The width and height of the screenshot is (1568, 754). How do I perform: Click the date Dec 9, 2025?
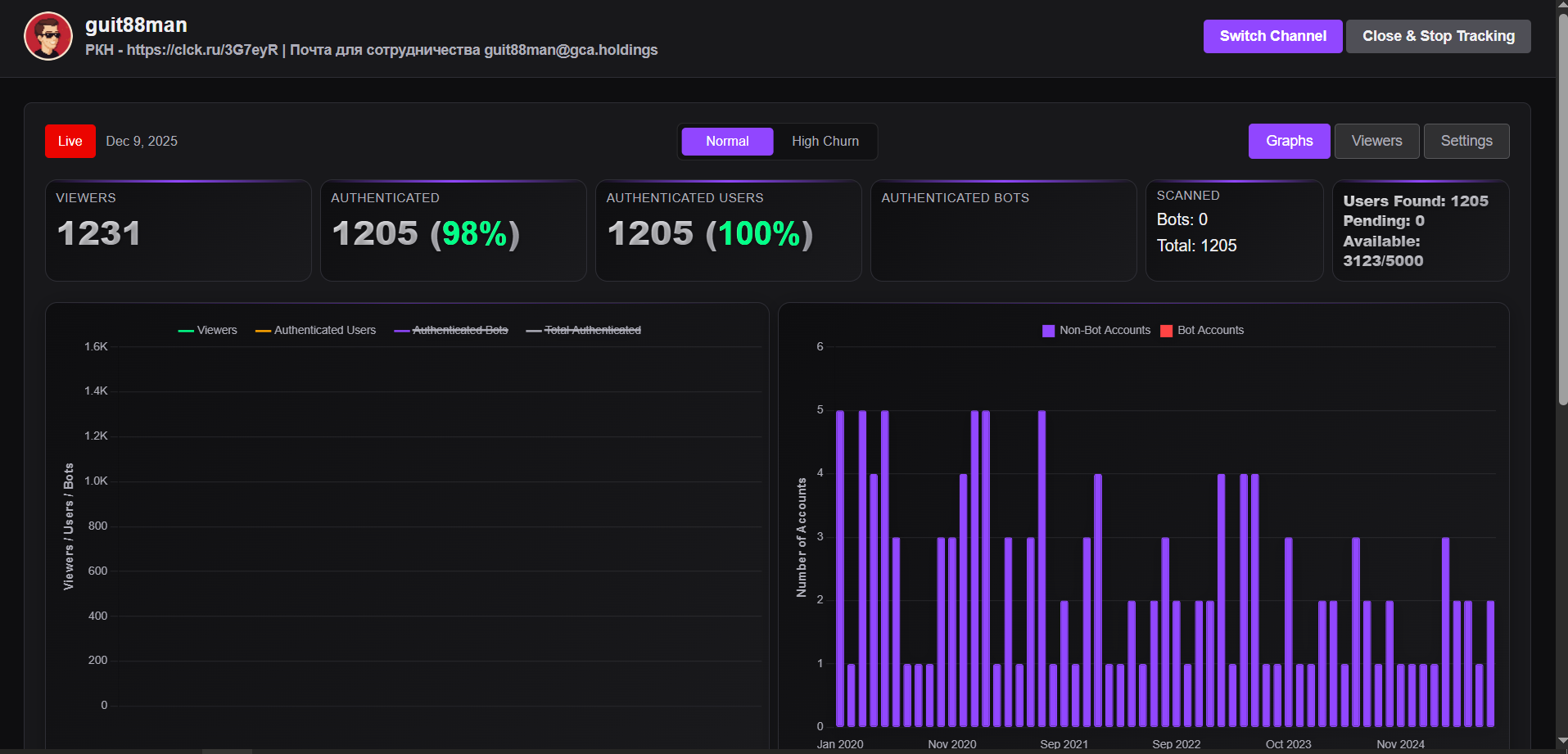[x=142, y=141]
